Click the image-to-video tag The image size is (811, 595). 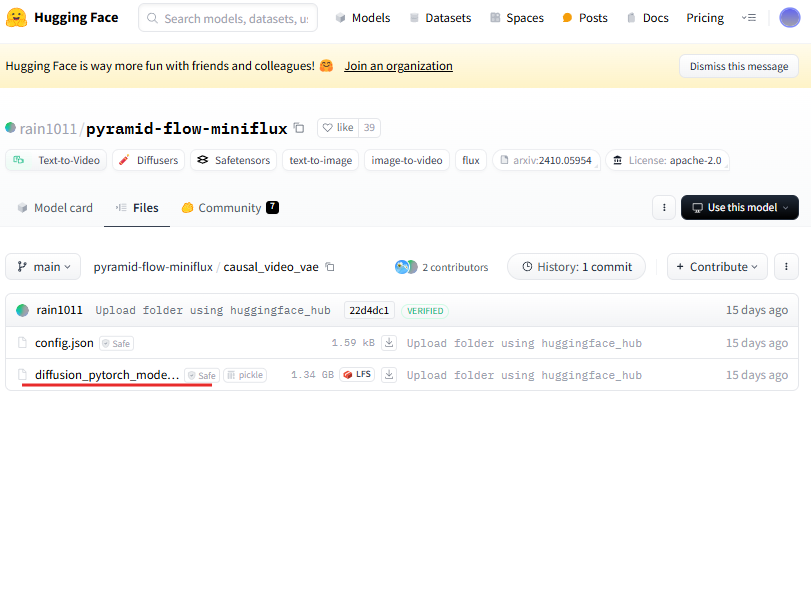(x=407, y=160)
